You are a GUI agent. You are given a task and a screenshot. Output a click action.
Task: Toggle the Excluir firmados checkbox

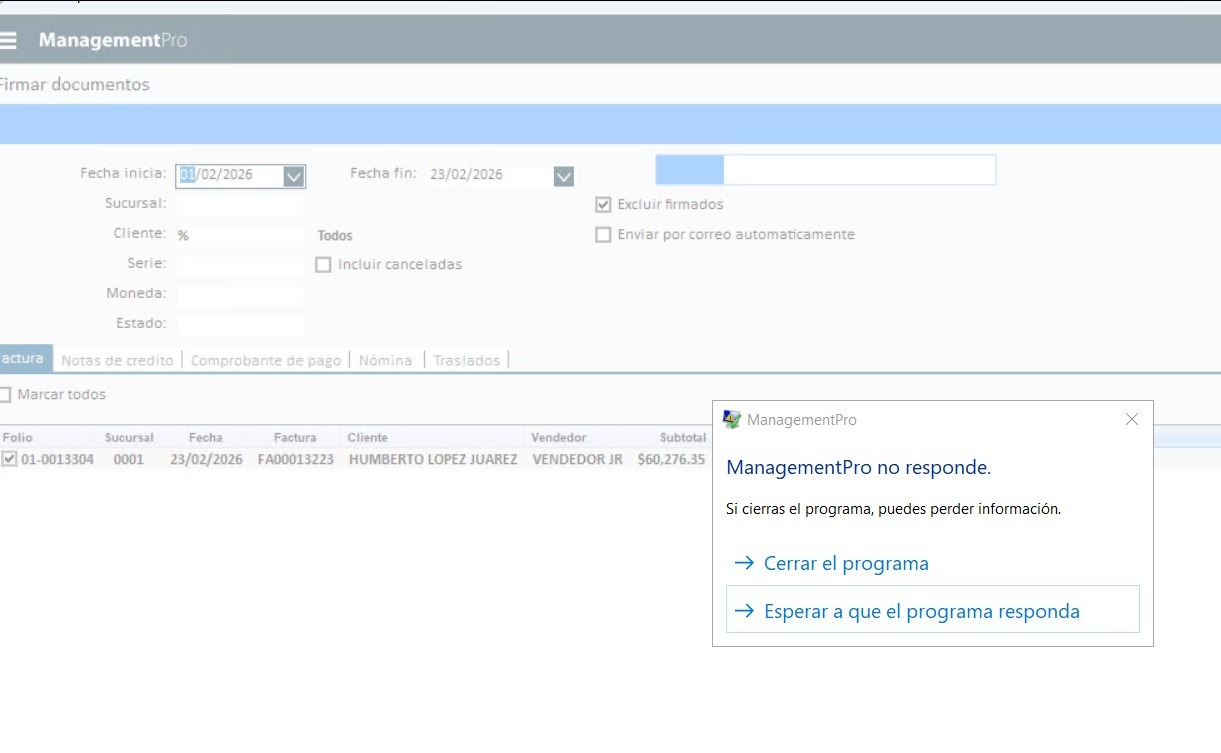603,205
